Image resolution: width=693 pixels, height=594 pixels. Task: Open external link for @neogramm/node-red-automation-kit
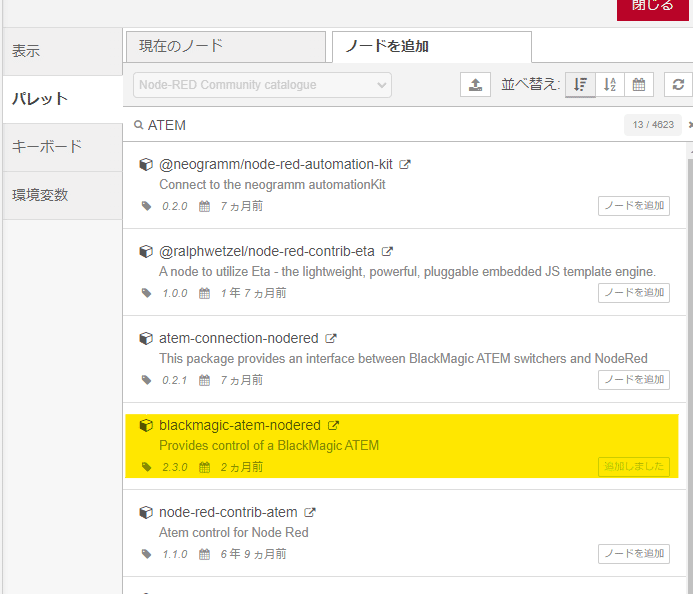tap(405, 164)
